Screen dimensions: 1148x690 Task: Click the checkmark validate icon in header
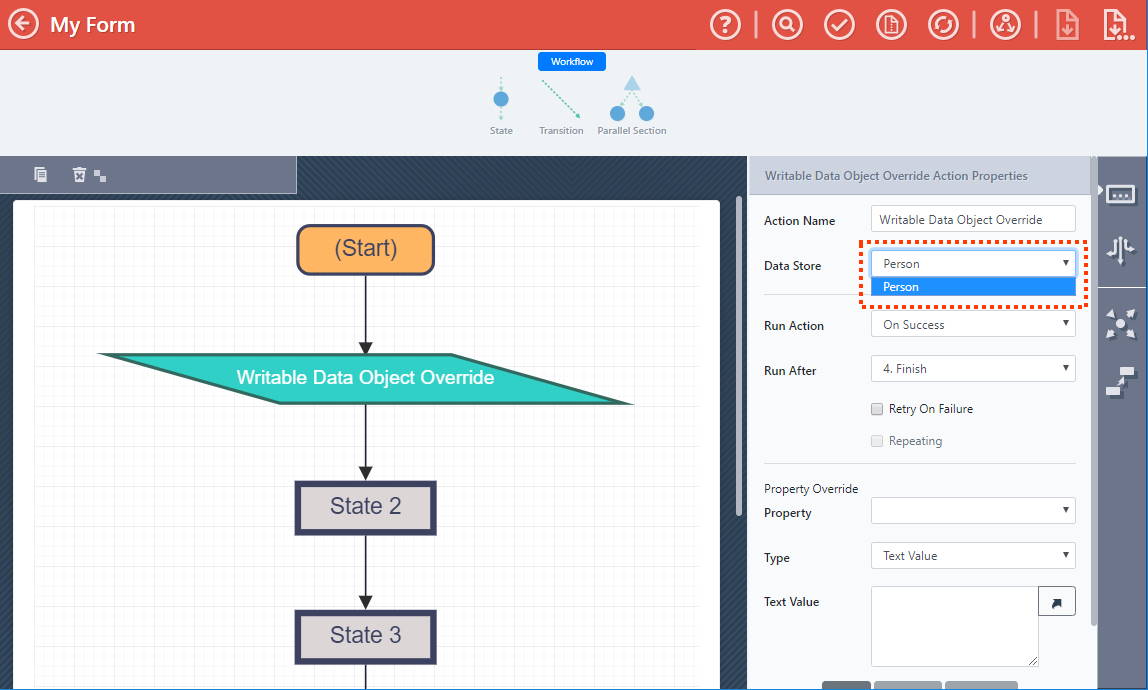coord(839,25)
